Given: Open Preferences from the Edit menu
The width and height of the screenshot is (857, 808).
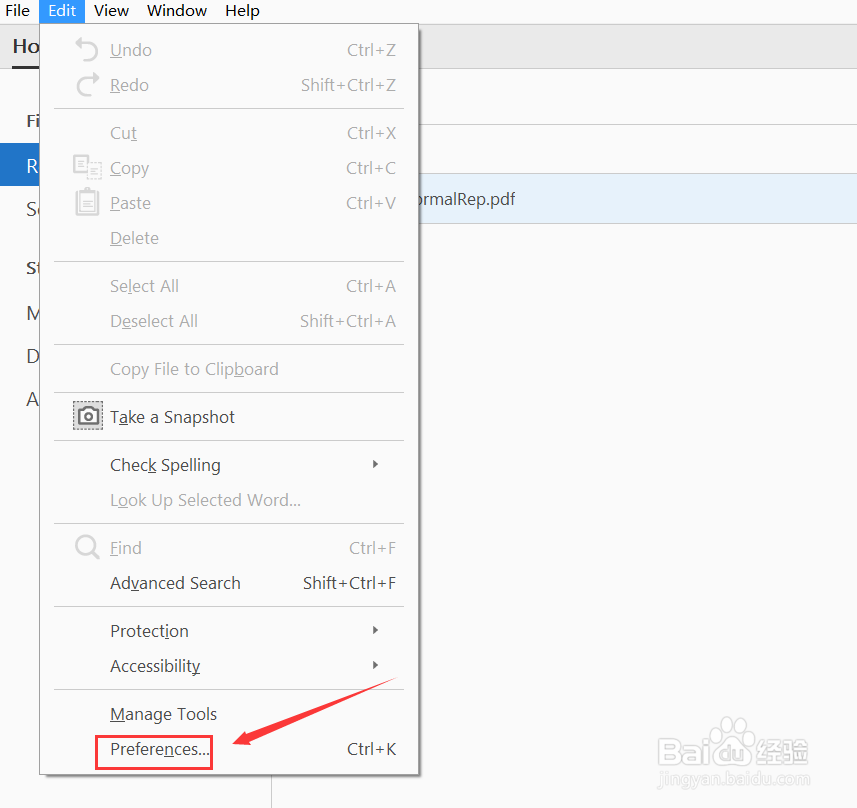Looking at the screenshot, I should pyautogui.click(x=153, y=748).
